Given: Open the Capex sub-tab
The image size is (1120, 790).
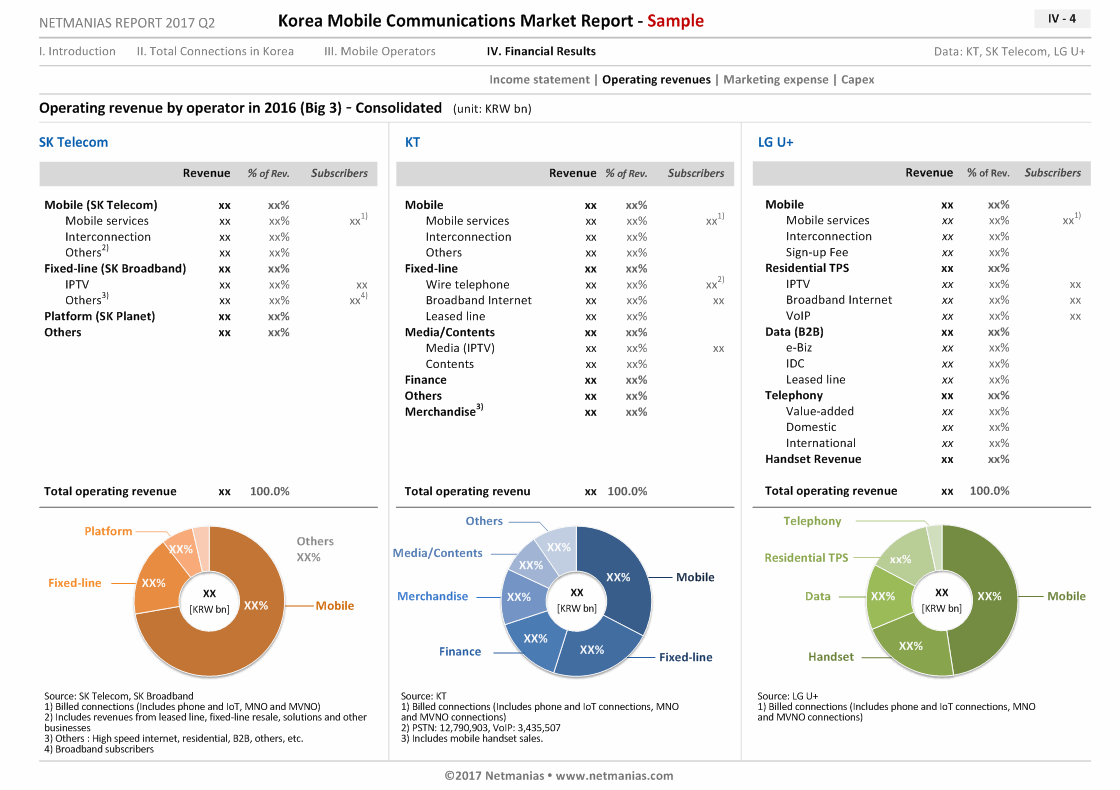Looking at the screenshot, I should [x=857, y=79].
